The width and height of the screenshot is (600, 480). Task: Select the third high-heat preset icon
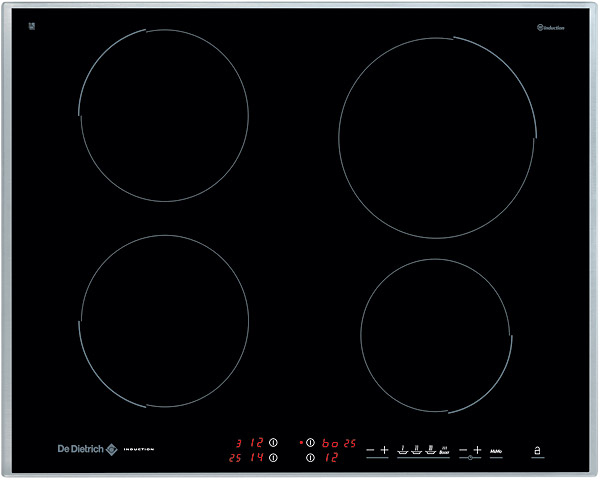pos(430,451)
